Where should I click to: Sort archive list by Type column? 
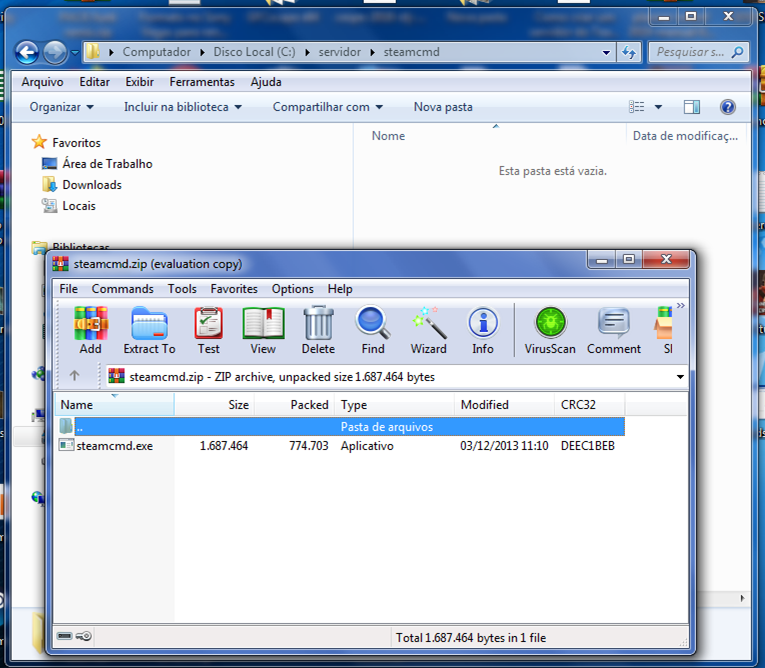pyautogui.click(x=395, y=405)
